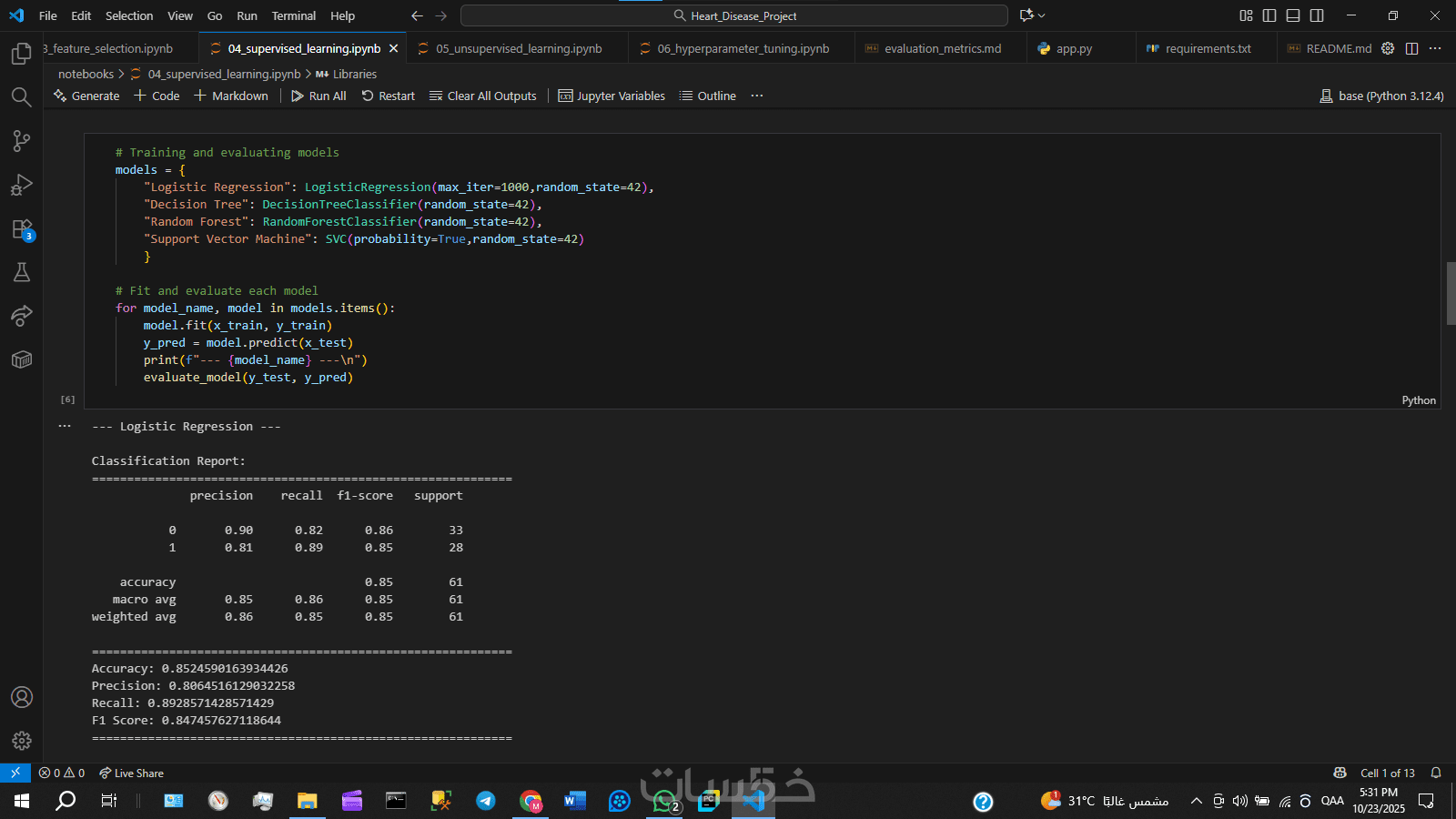Open the Accounts menu icon
The image size is (1456, 819).
tap(22, 697)
